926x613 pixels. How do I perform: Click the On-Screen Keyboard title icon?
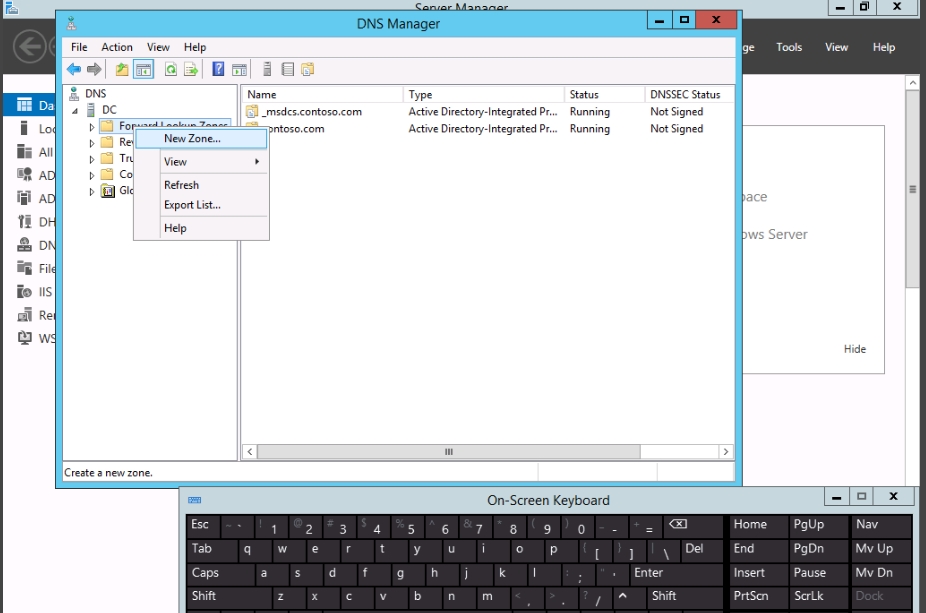pos(194,500)
